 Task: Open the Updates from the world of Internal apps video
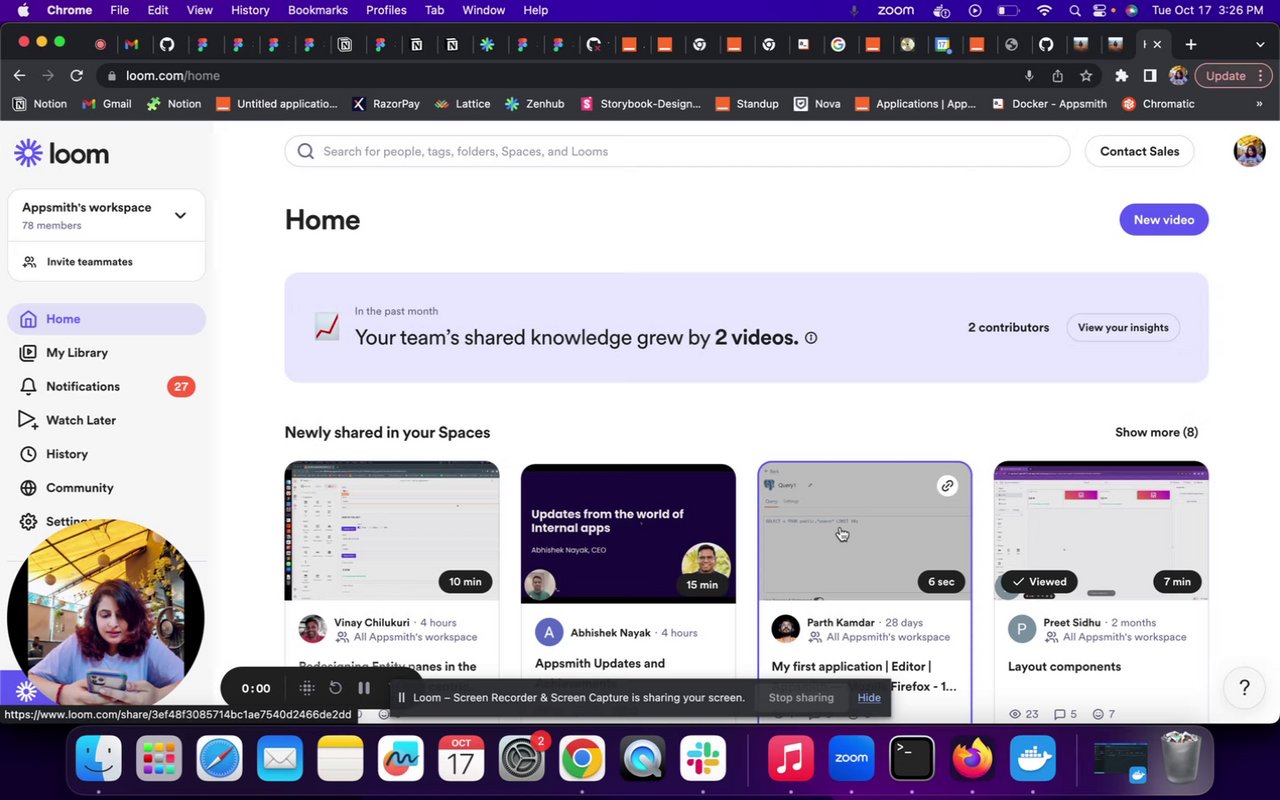pyautogui.click(x=628, y=533)
